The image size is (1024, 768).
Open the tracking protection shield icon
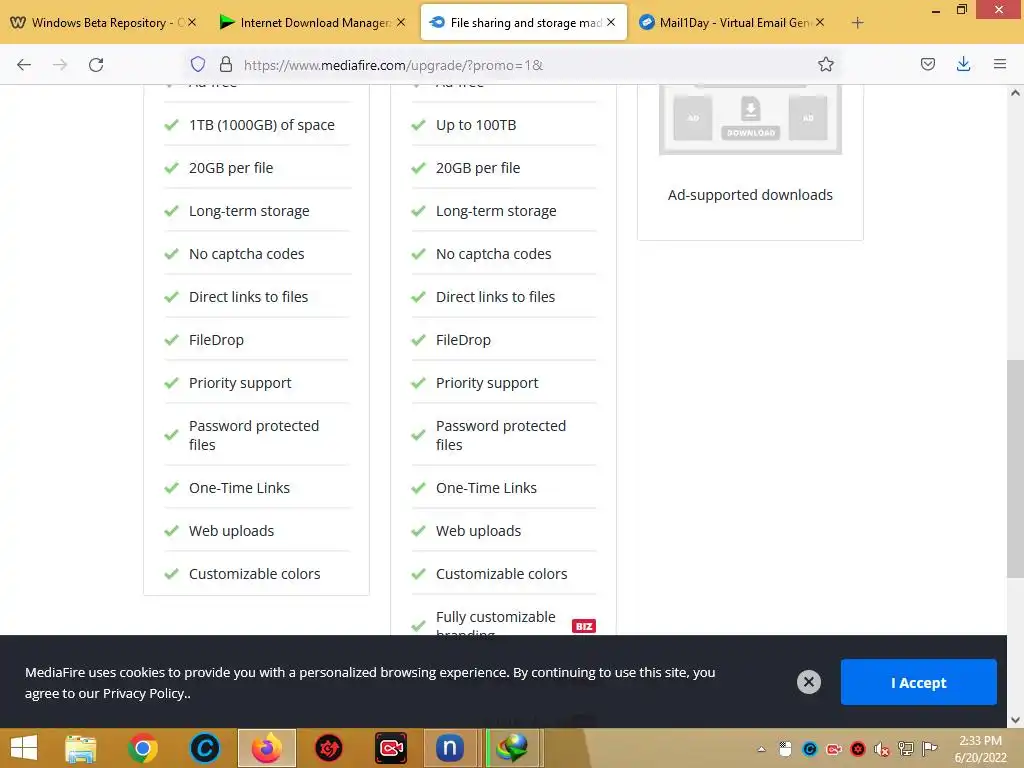tap(198, 64)
